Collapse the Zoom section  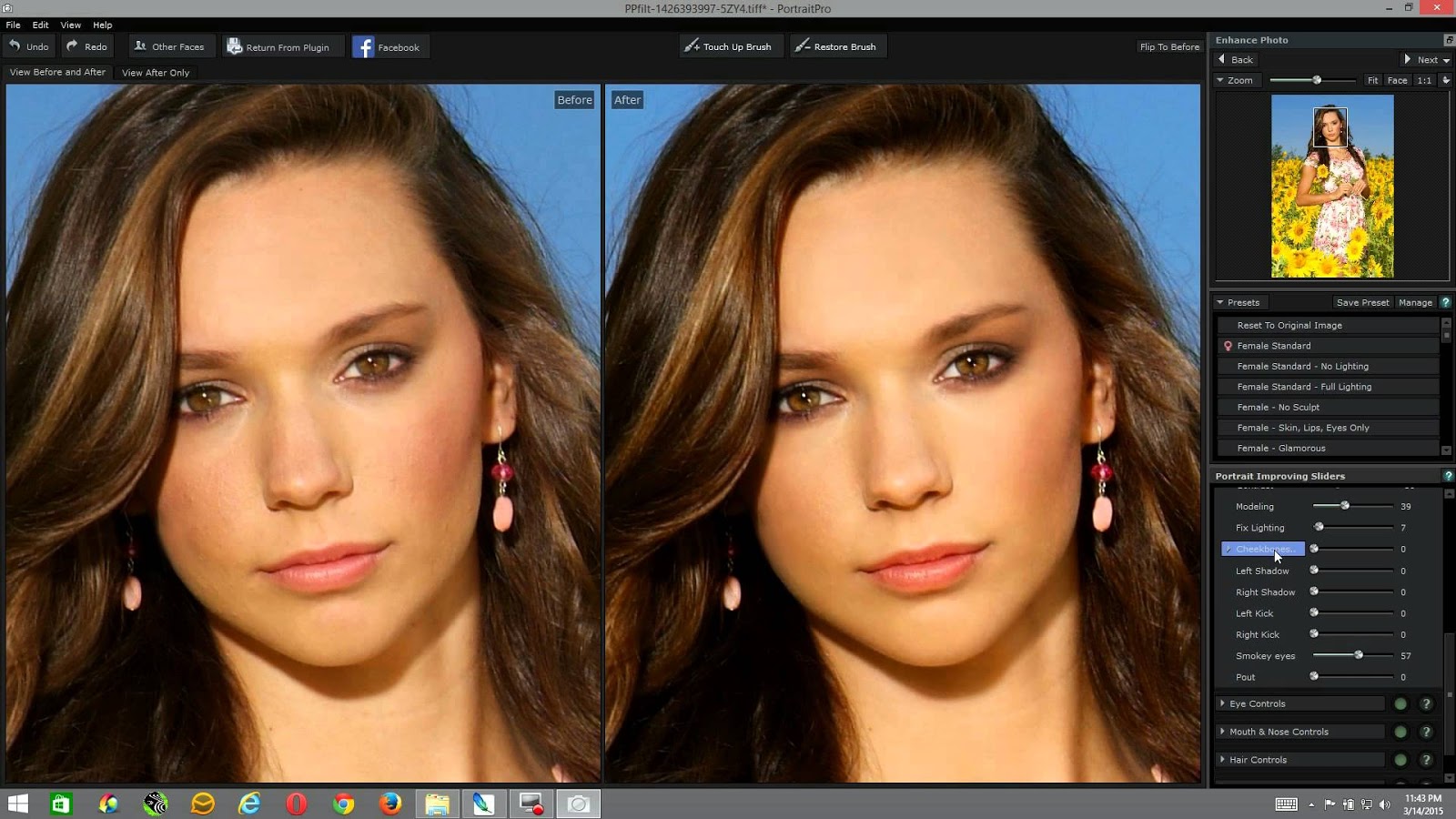click(x=1220, y=80)
